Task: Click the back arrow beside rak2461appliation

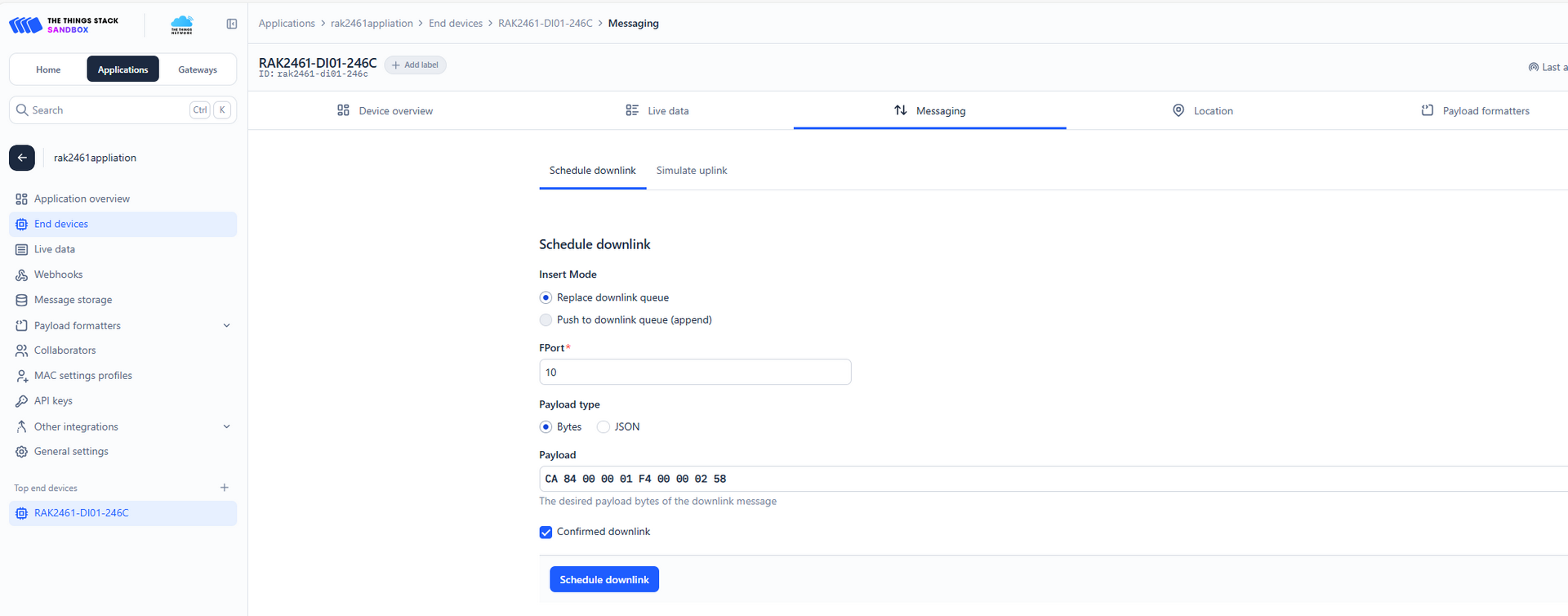Action: tap(22, 158)
